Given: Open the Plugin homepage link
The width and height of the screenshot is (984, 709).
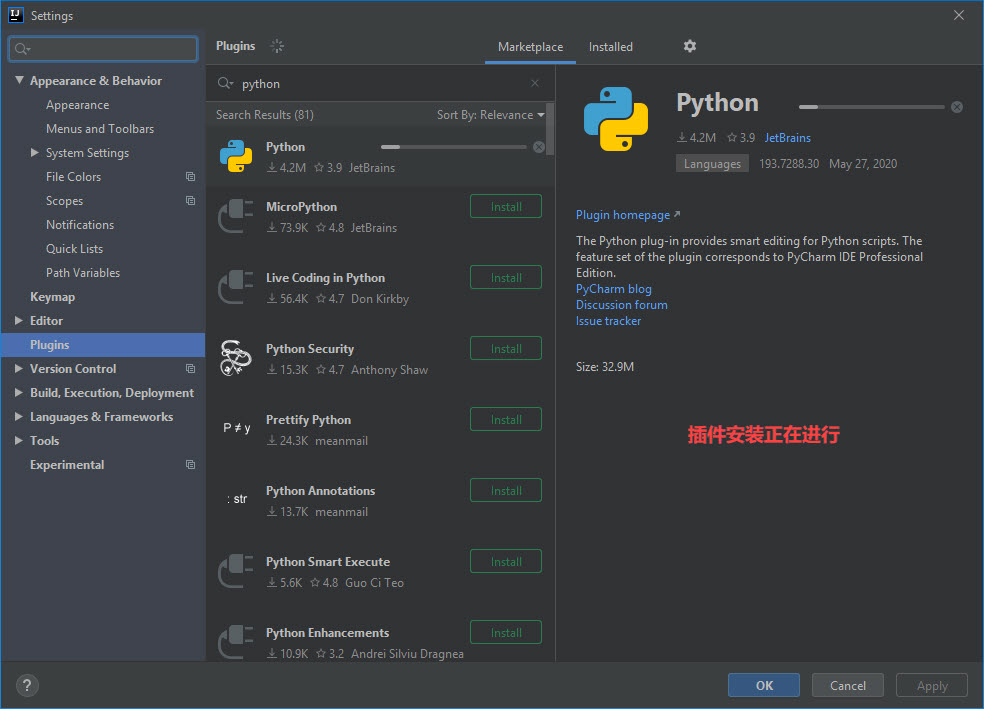Looking at the screenshot, I should 622,214.
